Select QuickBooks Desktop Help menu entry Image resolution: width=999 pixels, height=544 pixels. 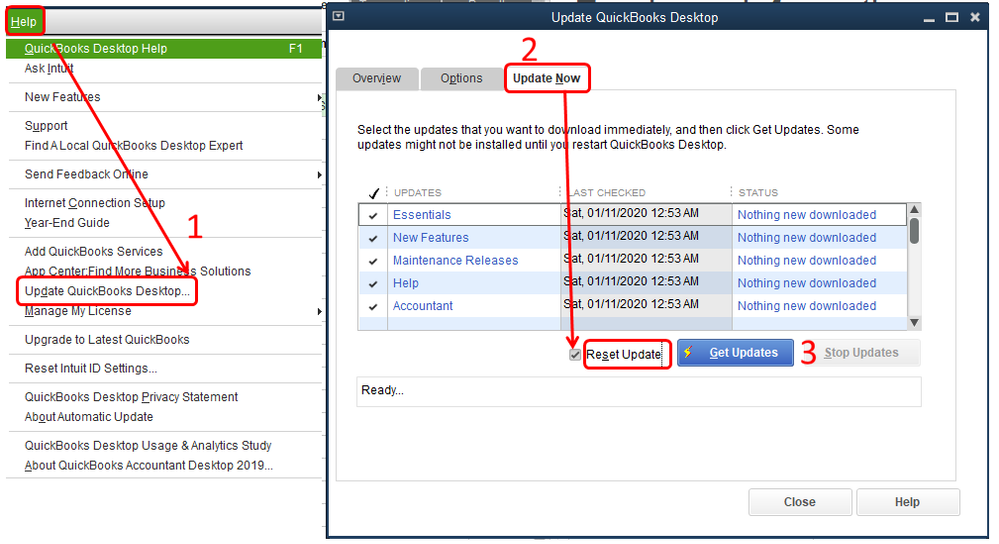pyautogui.click(x=164, y=48)
